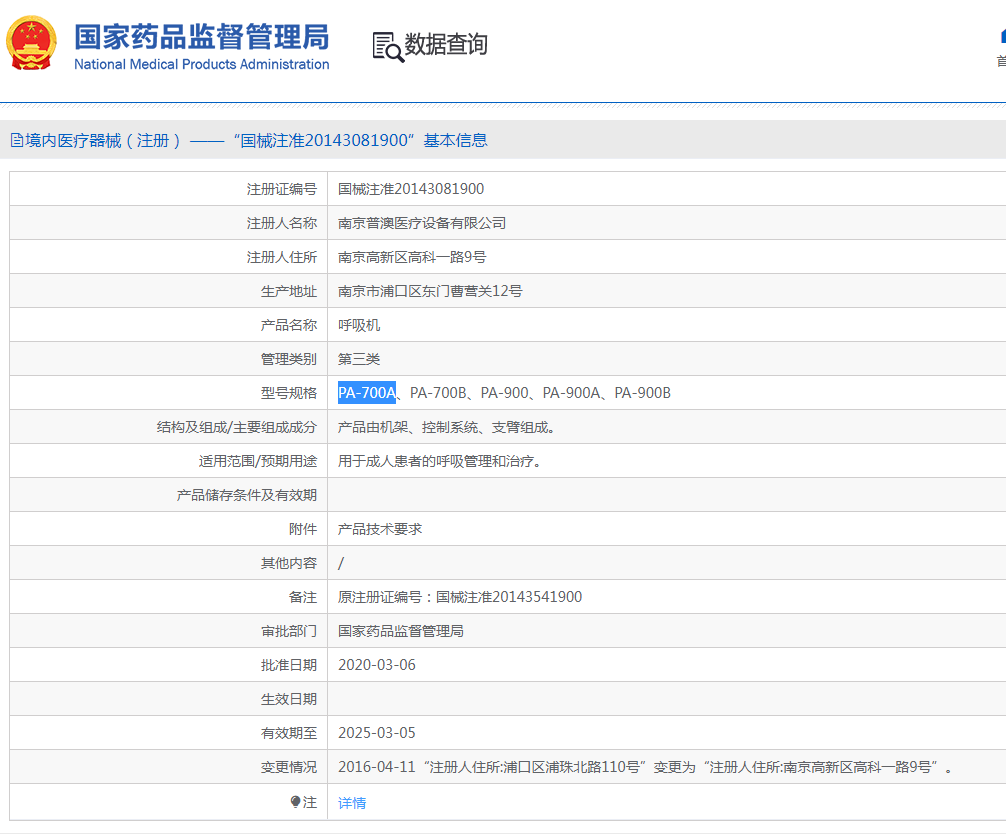
Task: Click the 结构及组成/主要组成成分 label
Action: pyautogui.click(x=237, y=427)
